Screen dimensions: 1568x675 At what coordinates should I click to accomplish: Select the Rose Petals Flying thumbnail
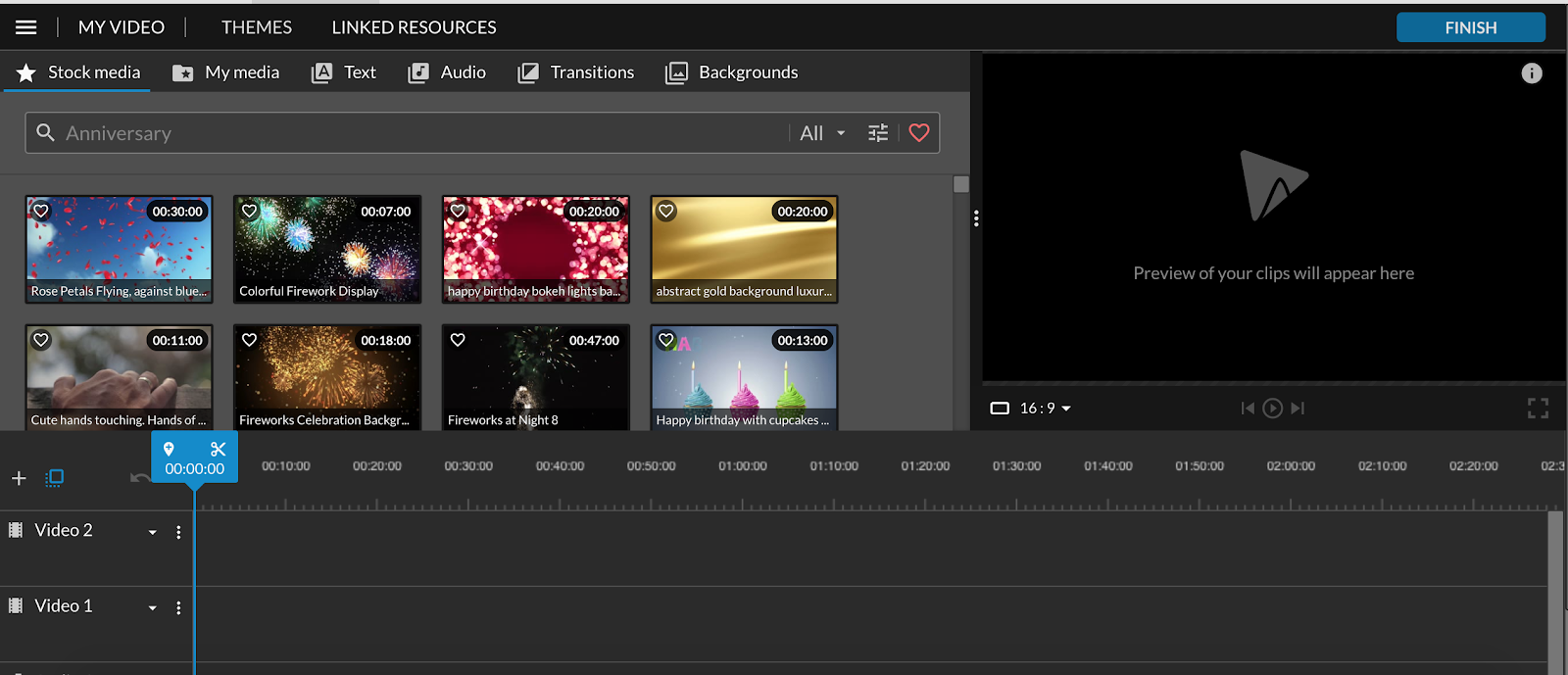[x=119, y=249]
